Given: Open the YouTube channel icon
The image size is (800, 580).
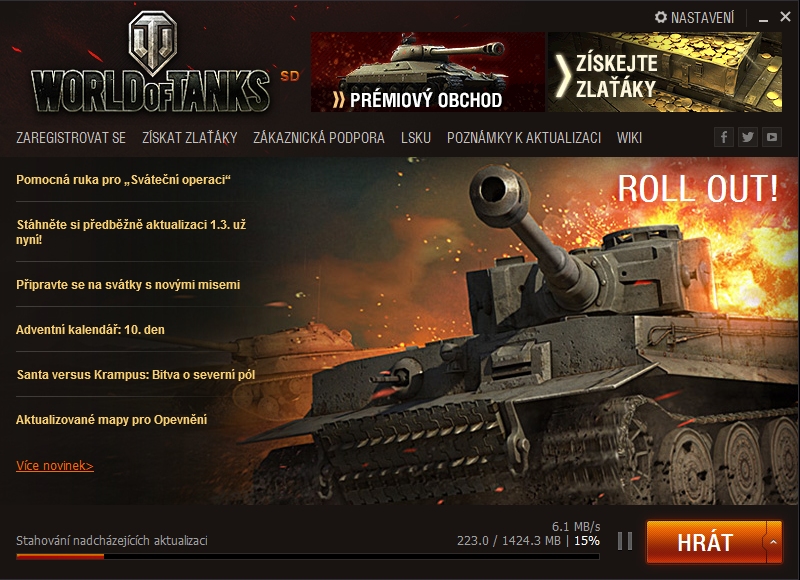Looking at the screenshot, I should pos(772,137).
